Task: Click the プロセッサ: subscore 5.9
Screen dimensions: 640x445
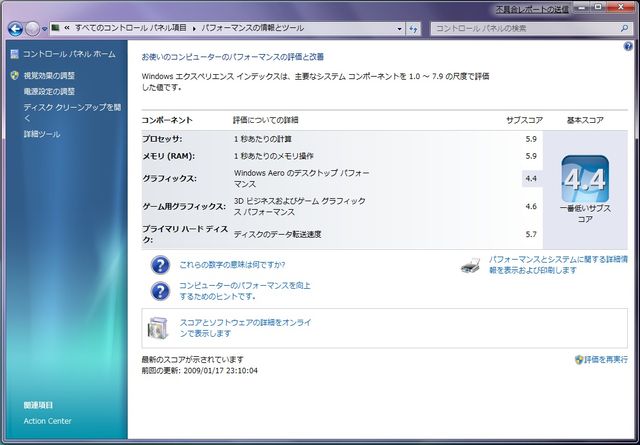Action: tap(531, 139)
